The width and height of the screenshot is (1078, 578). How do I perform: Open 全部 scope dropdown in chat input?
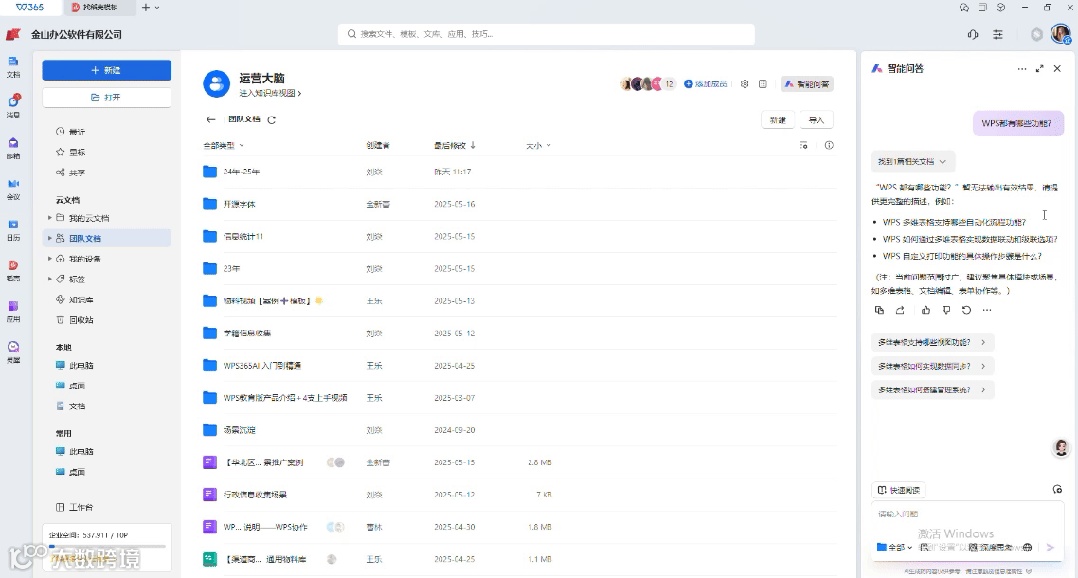pyautogui.click(x=894, y=547)
